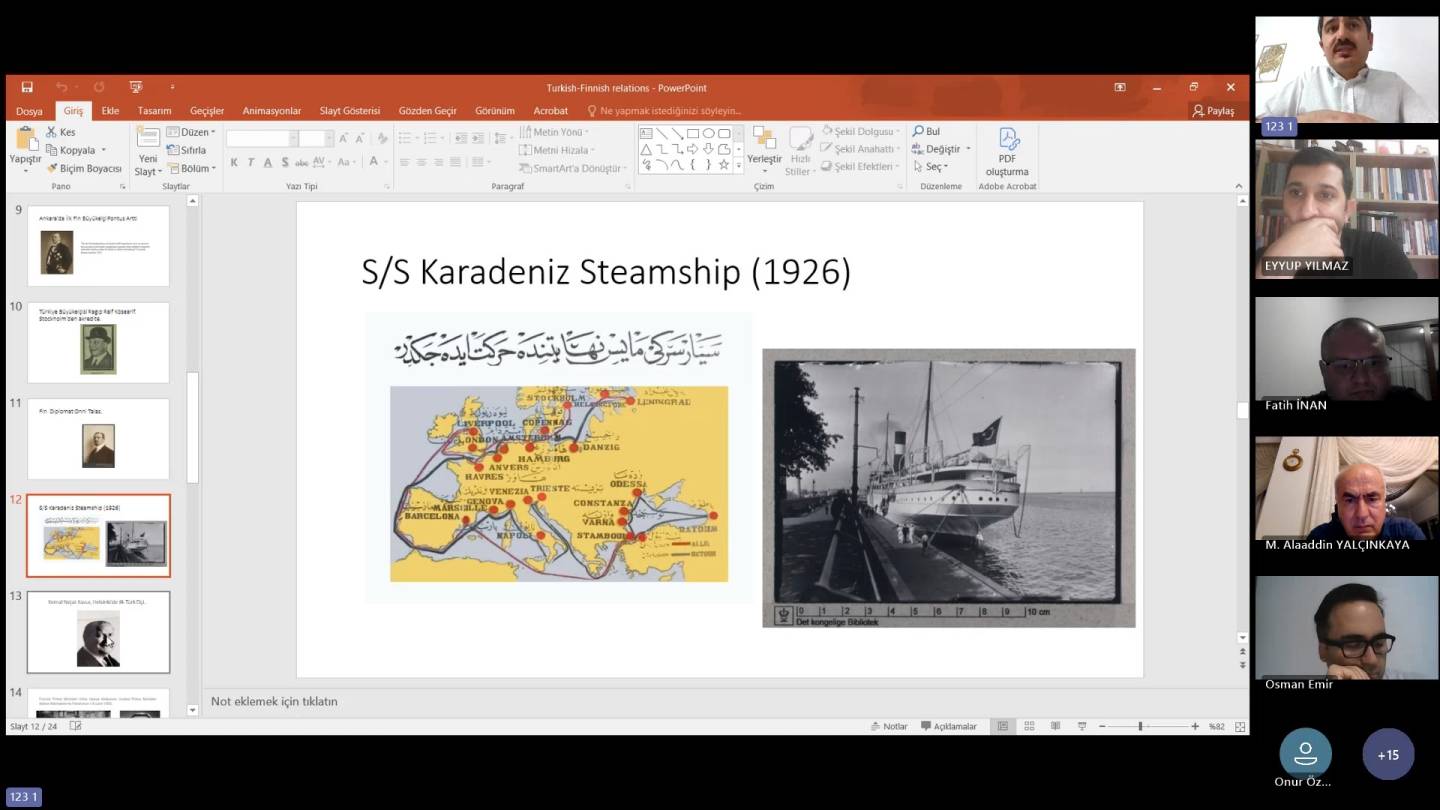Select rectangle shape in shapes gallery
Screen dimensions: 1440x810
(693, 133)
